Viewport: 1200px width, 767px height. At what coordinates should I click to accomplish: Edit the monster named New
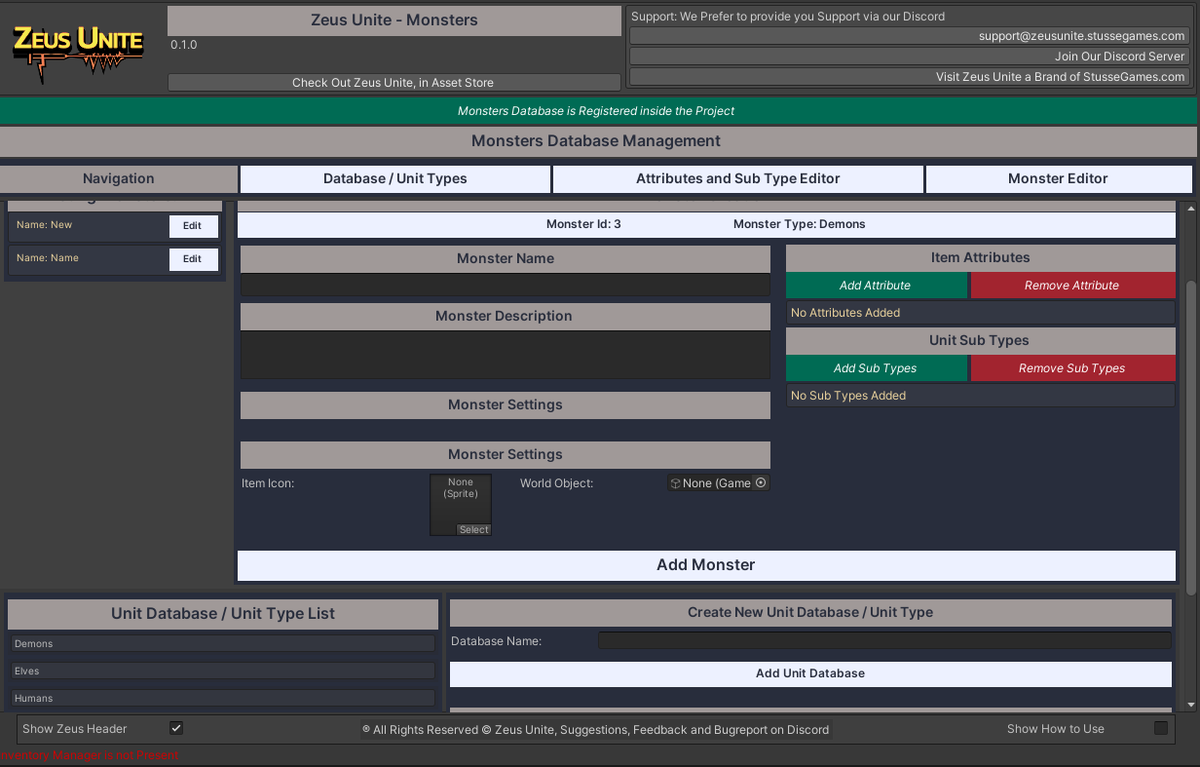(193, 226)
